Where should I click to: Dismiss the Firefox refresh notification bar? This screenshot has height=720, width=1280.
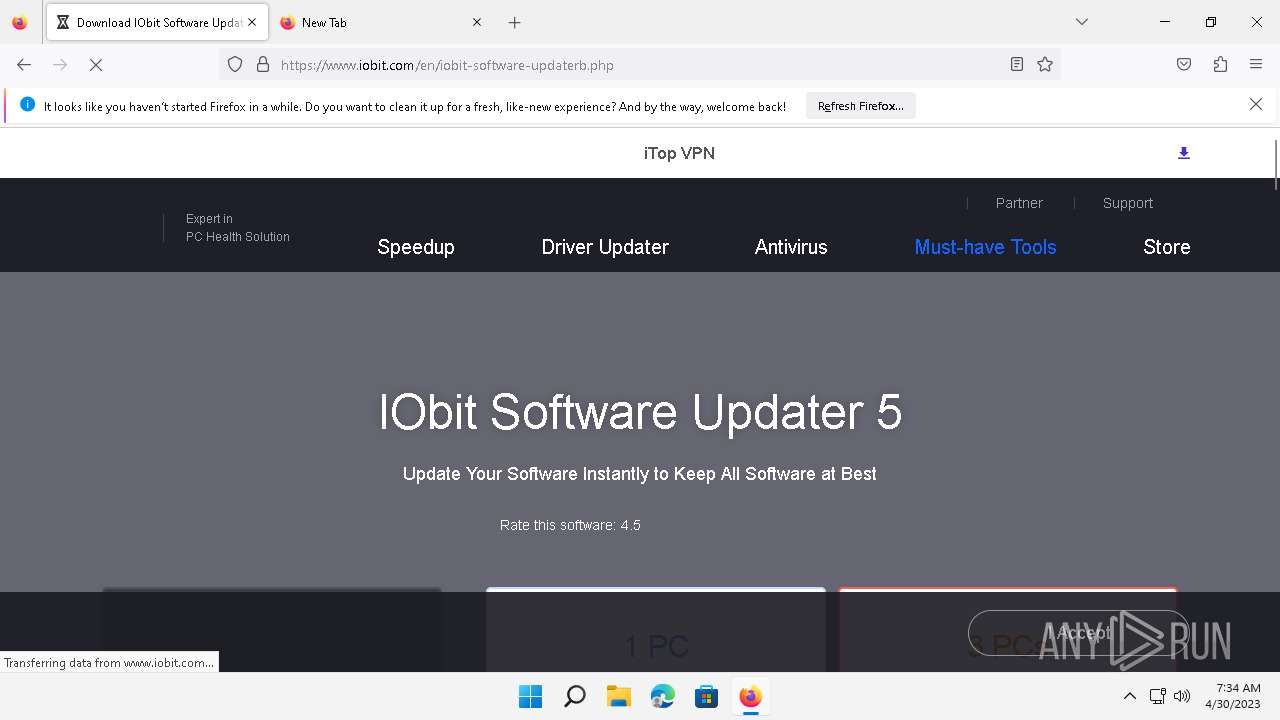coord(1256,104)
